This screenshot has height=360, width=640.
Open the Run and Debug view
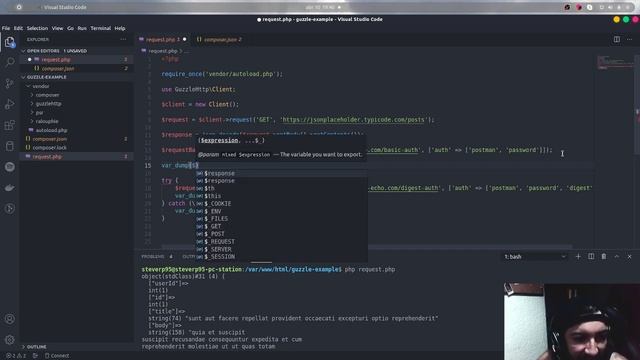pyautogui.click(x=9, y=104)
